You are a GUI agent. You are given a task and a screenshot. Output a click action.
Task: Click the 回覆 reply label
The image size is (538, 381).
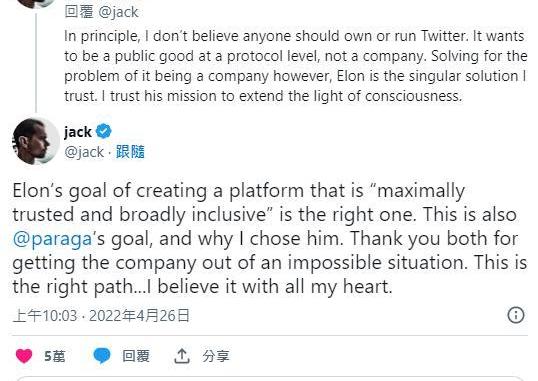pos(136,356)
